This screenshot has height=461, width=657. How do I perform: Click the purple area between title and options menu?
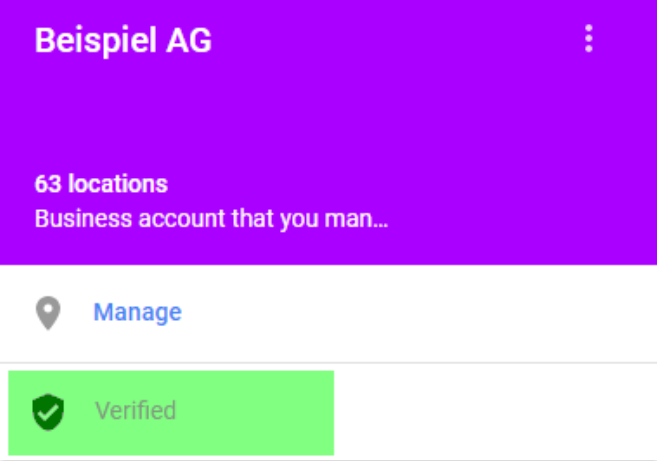pos(400,41)
